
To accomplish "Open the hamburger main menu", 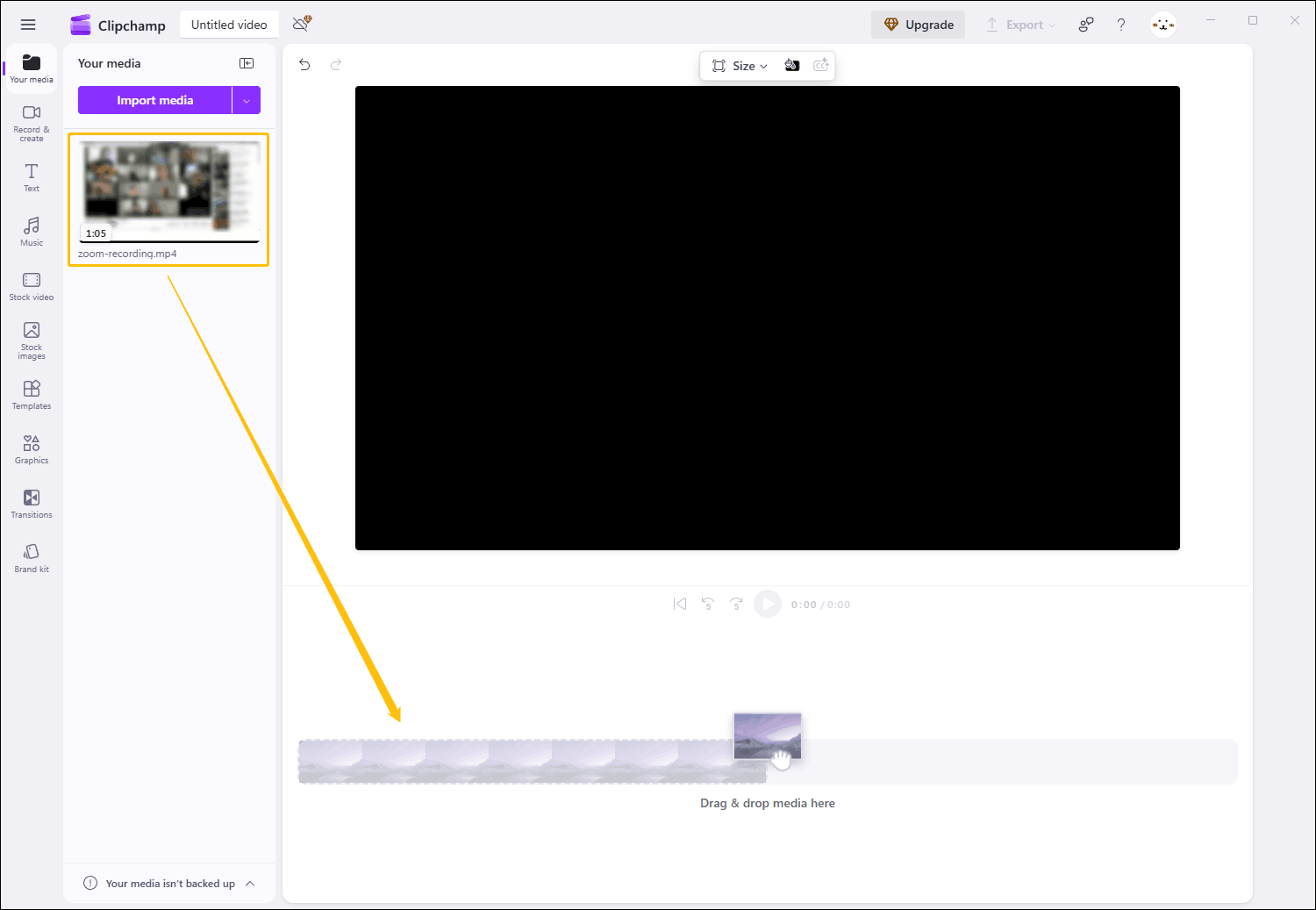I will pos(27,24).
